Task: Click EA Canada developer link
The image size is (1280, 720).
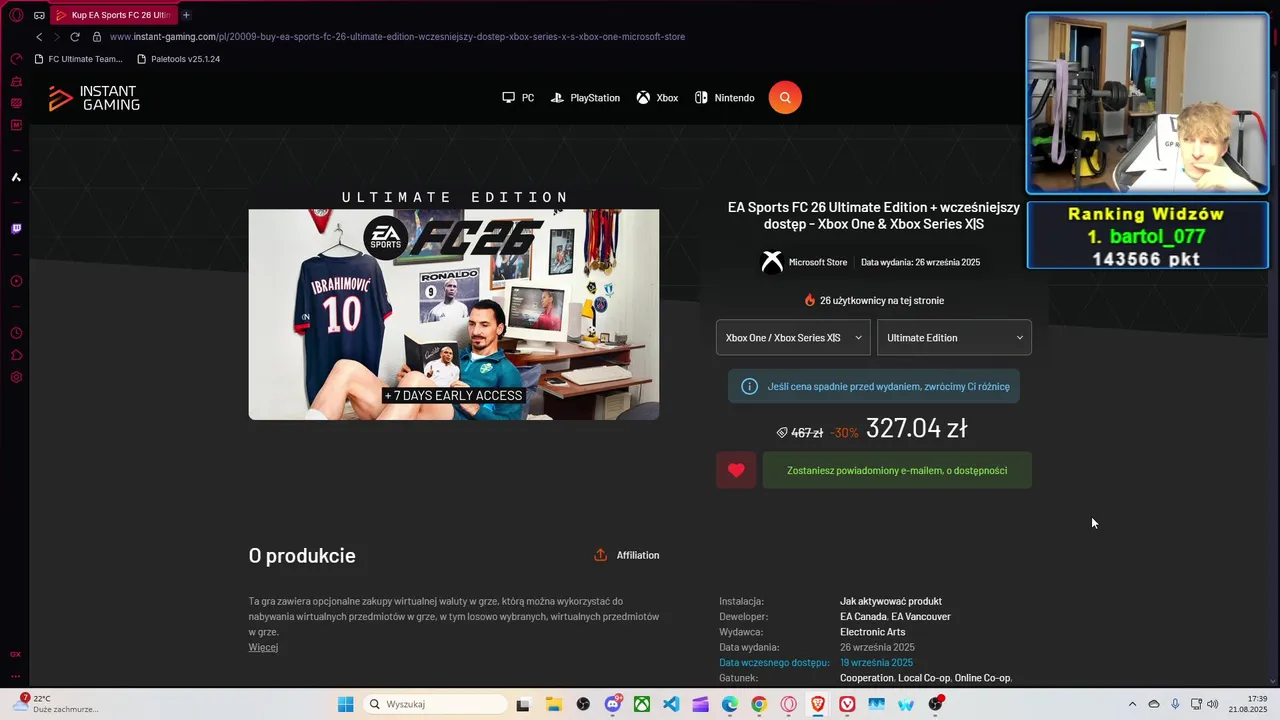Action: pyautogui.click(x=863, y=617)
